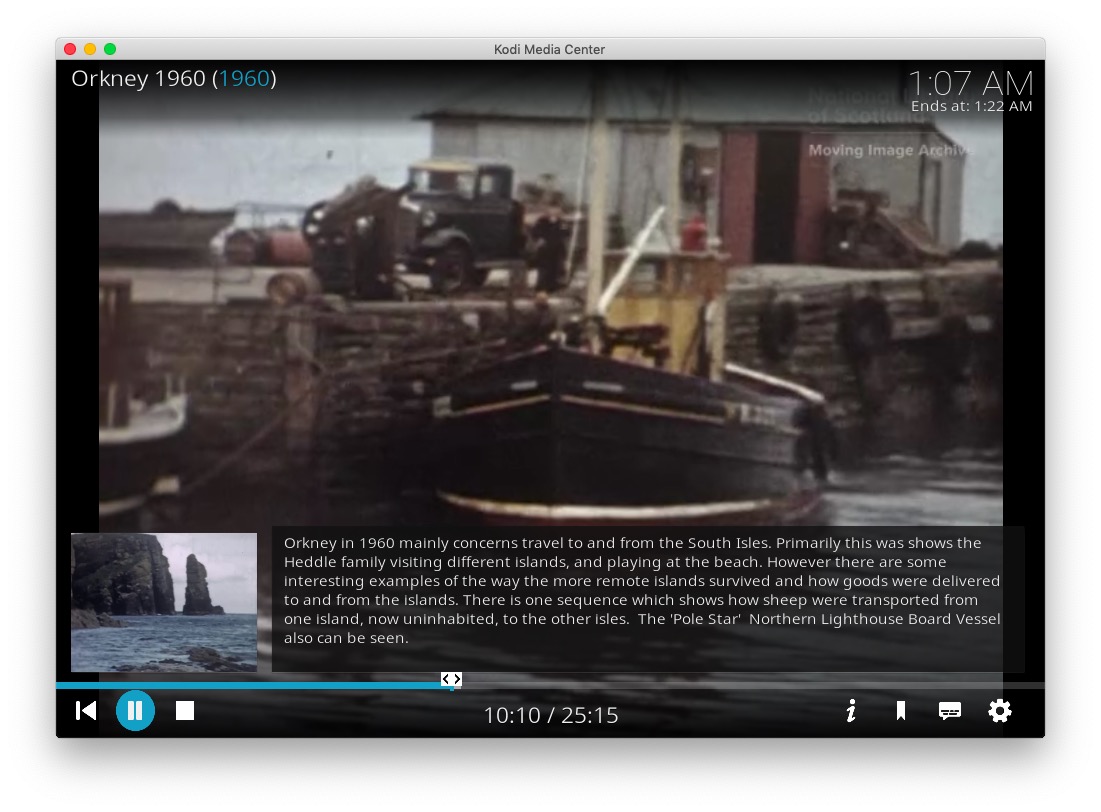Image resolution: width=1101 pixels, height=812 pixels.
Task: Select the sea stack thumbnail image
Action: click(x=164, y=602)
